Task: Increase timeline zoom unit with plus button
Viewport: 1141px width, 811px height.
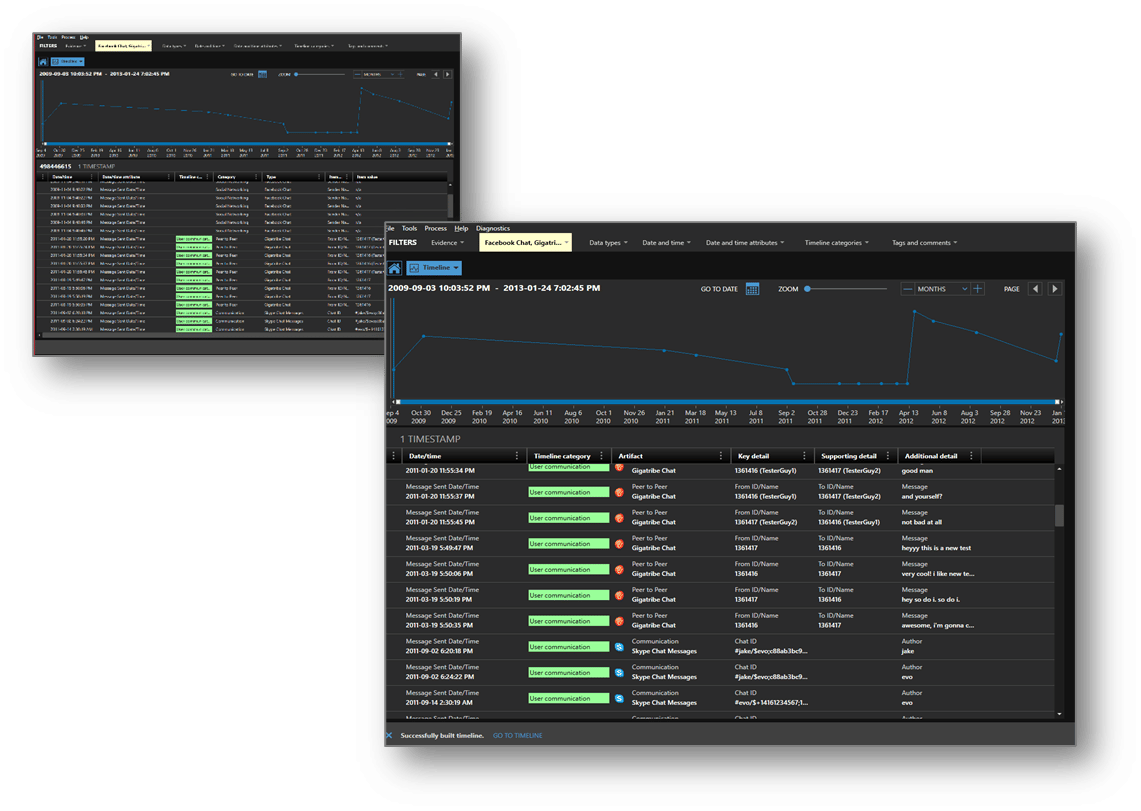Action: [977, 289]
